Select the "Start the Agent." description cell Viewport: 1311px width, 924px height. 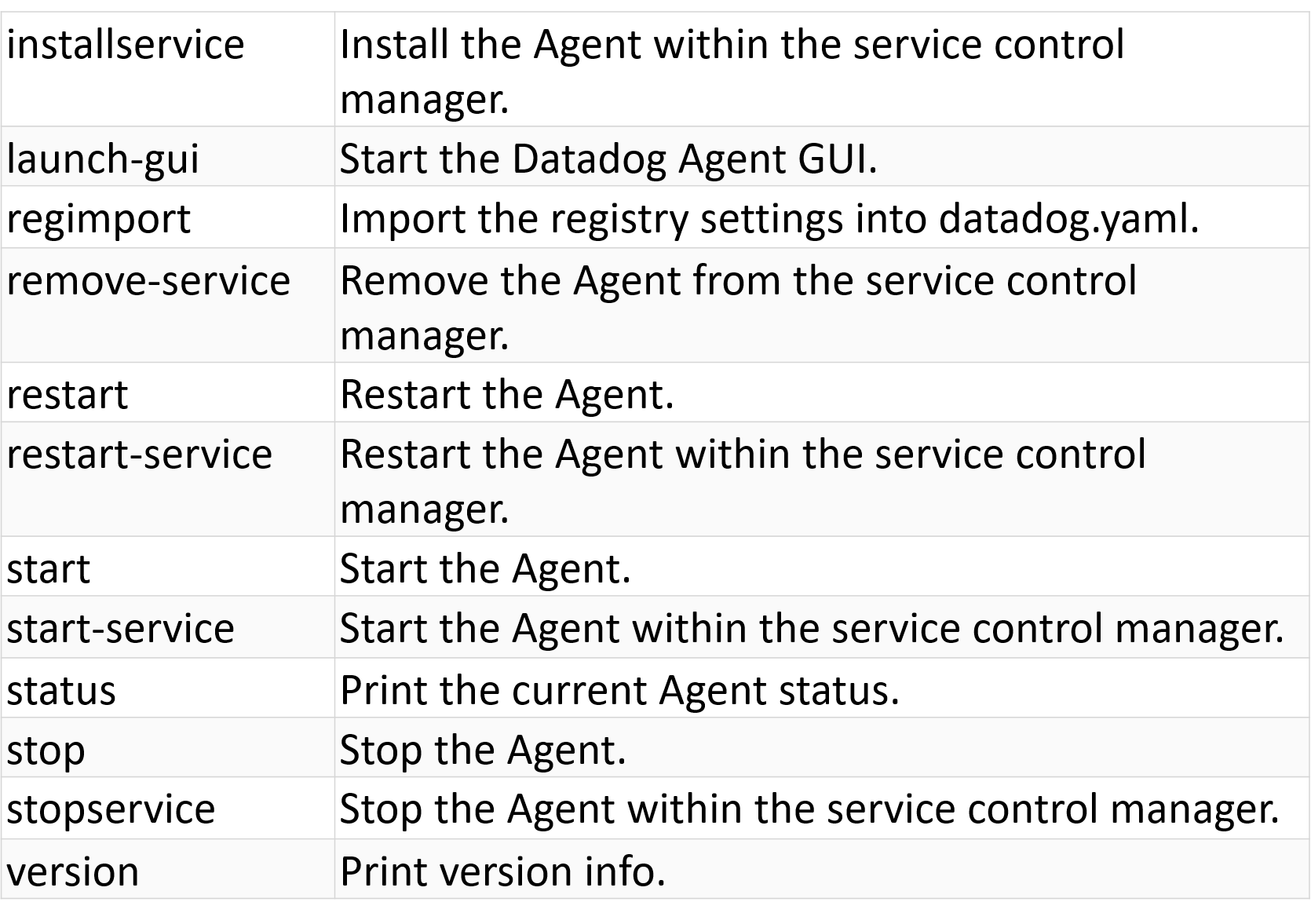tap(485, 568)
